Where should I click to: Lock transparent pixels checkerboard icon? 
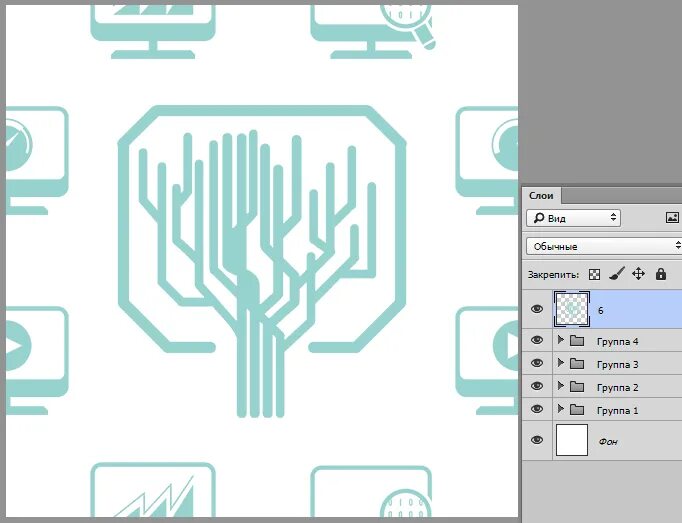594,274
